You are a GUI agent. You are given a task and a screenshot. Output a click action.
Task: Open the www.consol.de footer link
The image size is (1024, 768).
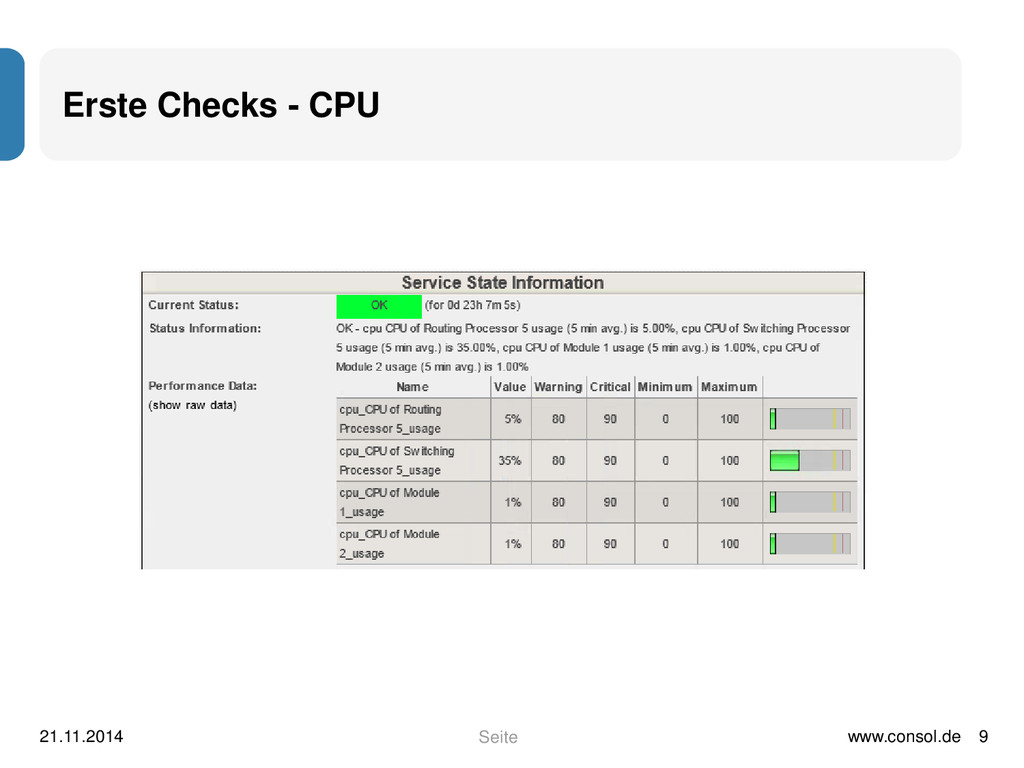pyautogui.click(x=904, y=737)
